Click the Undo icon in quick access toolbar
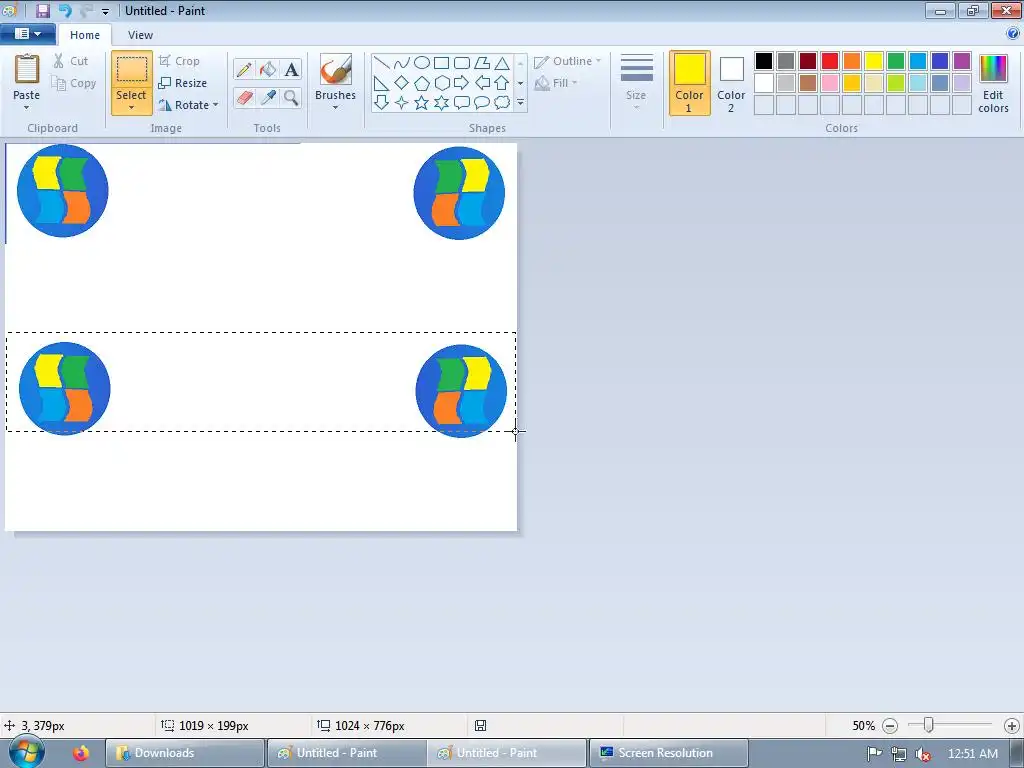 pos(64,10)
